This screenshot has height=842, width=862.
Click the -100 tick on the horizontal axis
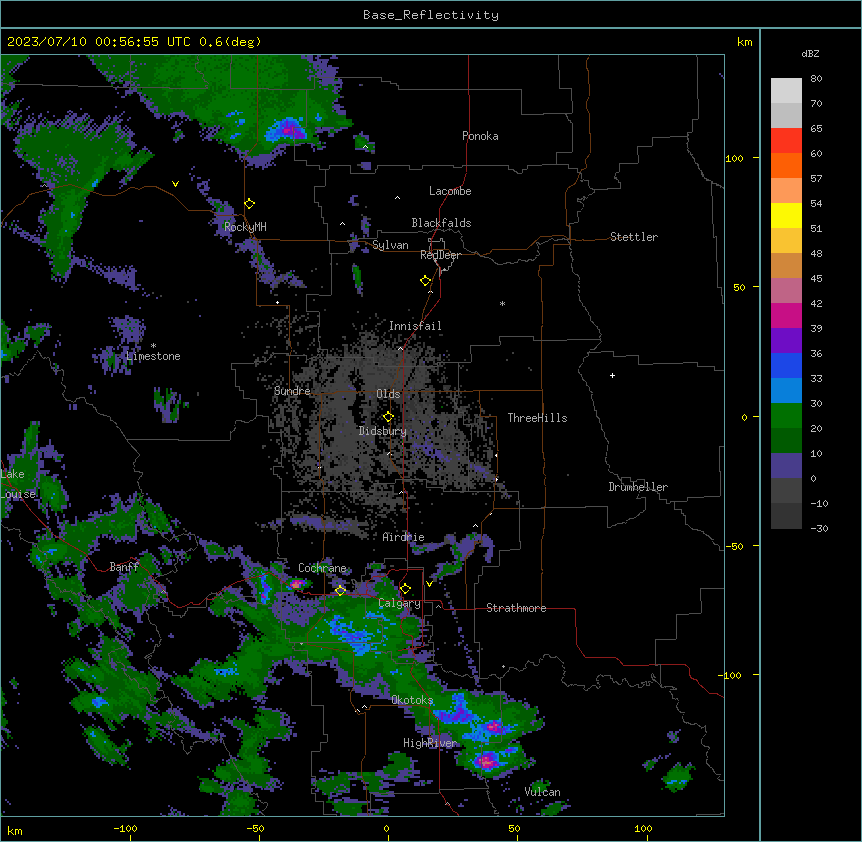(x=125, y=828)
